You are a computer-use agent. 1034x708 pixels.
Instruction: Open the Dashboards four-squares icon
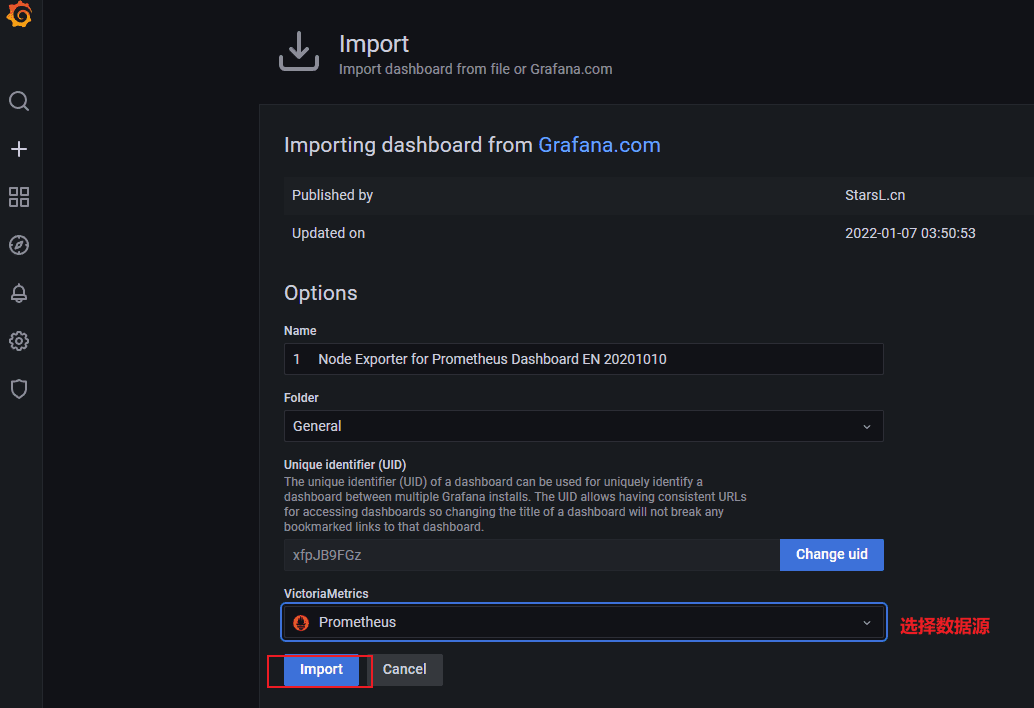pos(19,197)
